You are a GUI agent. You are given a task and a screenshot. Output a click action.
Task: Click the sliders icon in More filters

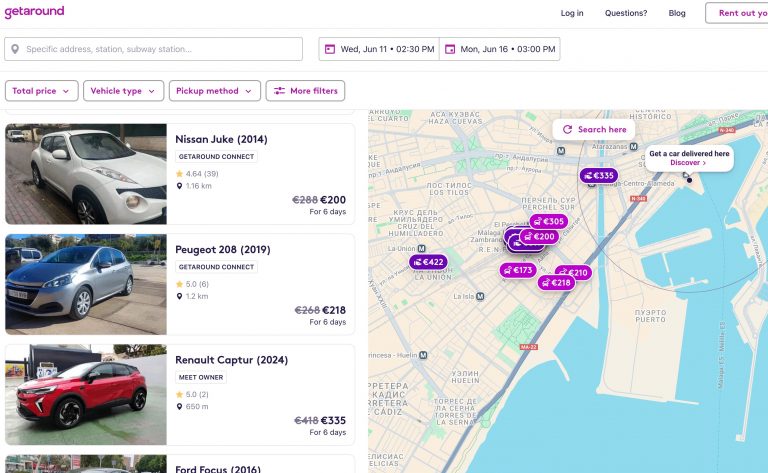(x=279, y=91)
